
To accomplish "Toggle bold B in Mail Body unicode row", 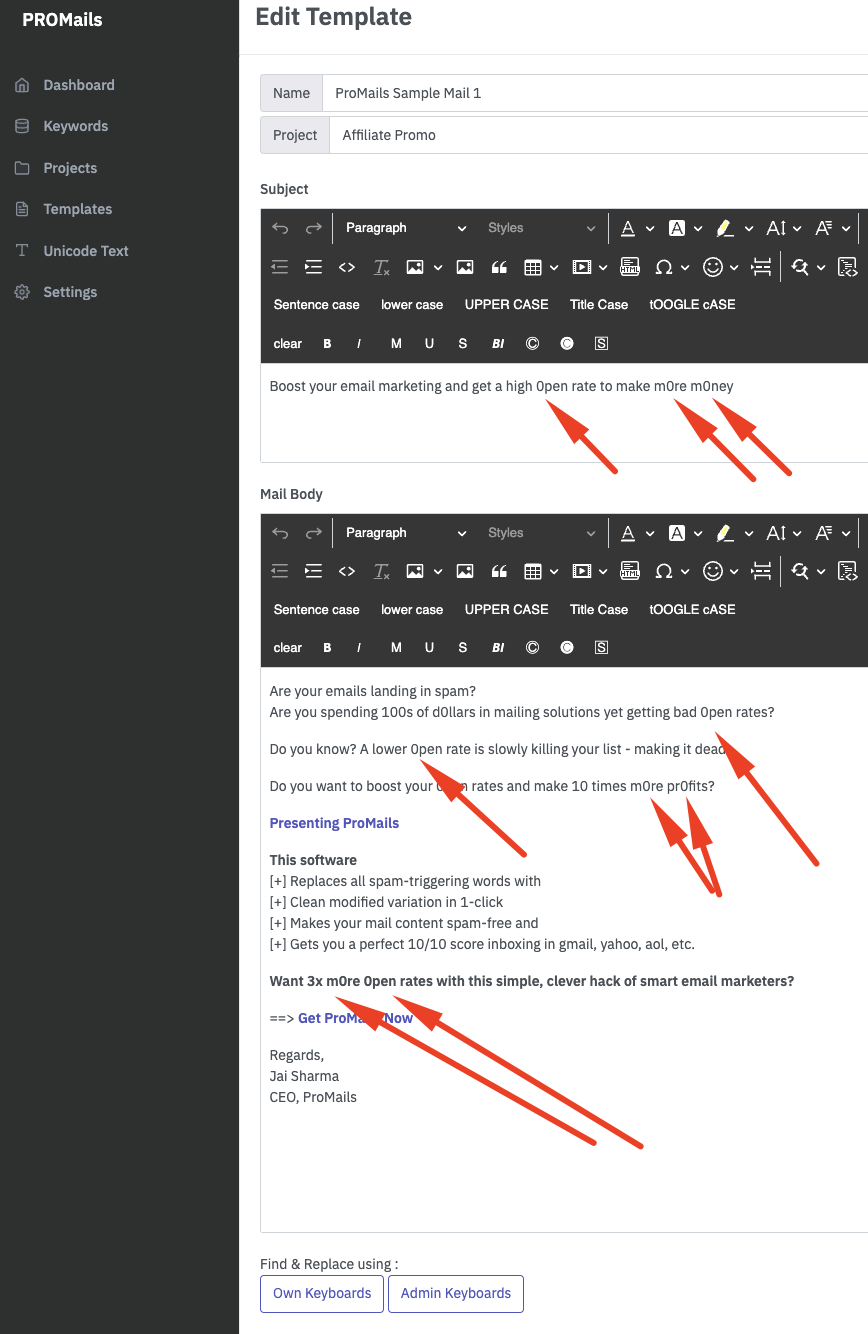I will click(327, 648).
